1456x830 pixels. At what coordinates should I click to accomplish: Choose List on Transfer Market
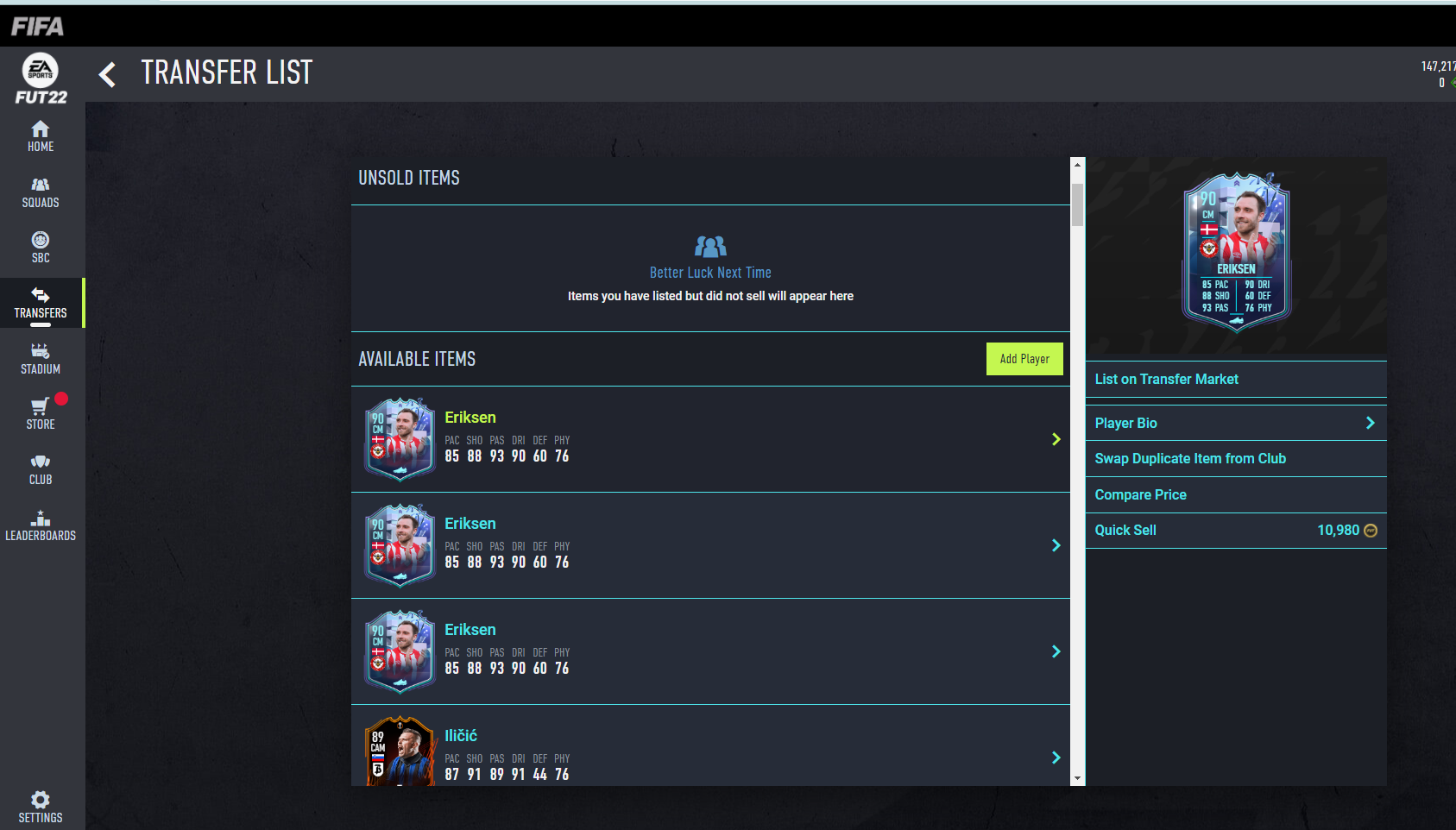[1236, 380]
